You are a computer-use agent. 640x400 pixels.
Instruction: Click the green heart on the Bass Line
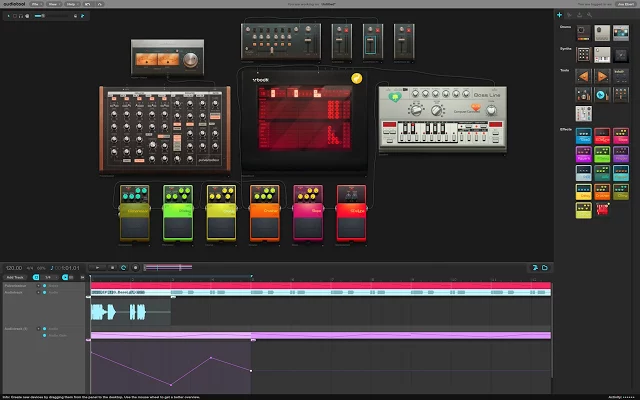[395, 98]
